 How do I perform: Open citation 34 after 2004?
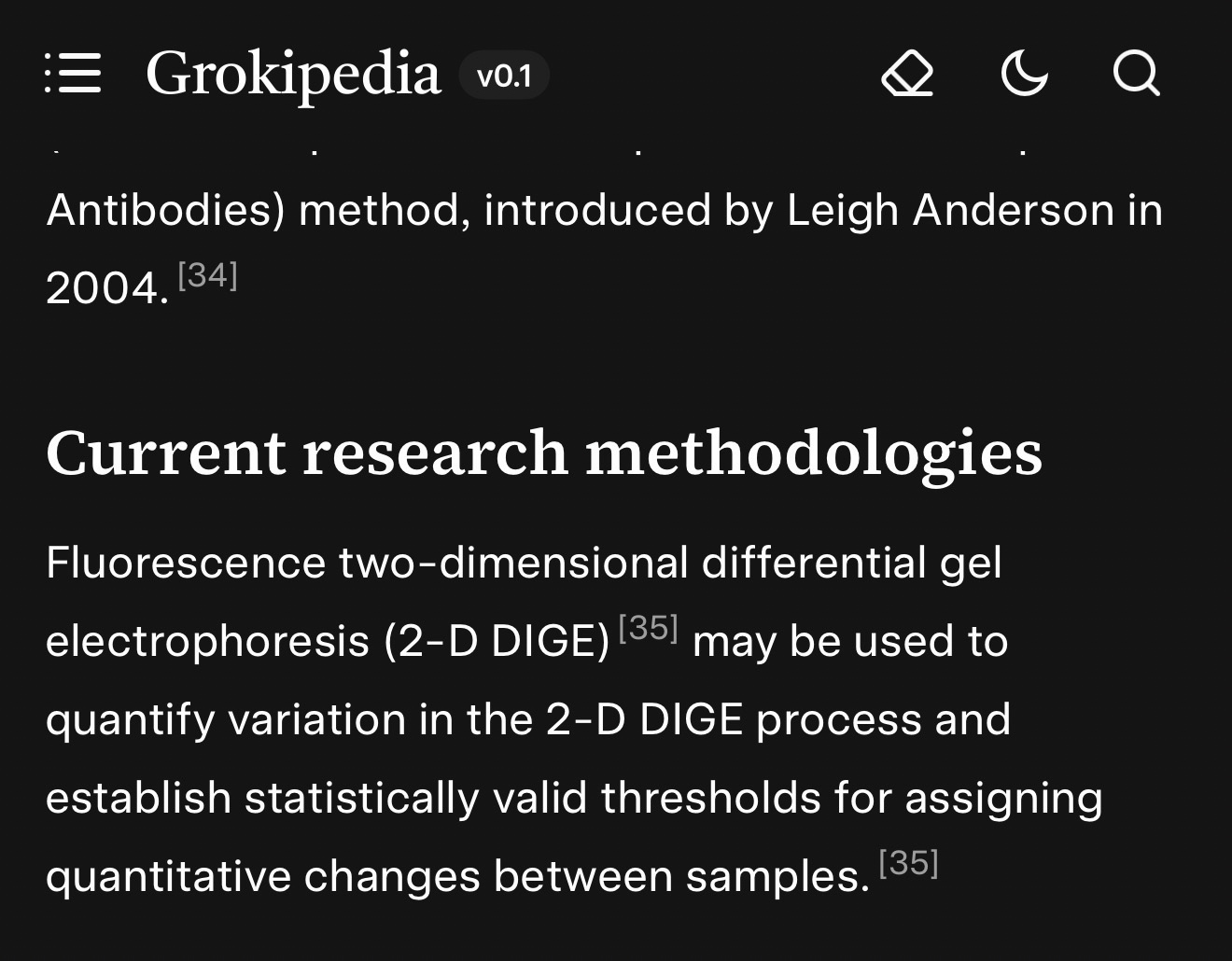[x=207, y=275]
